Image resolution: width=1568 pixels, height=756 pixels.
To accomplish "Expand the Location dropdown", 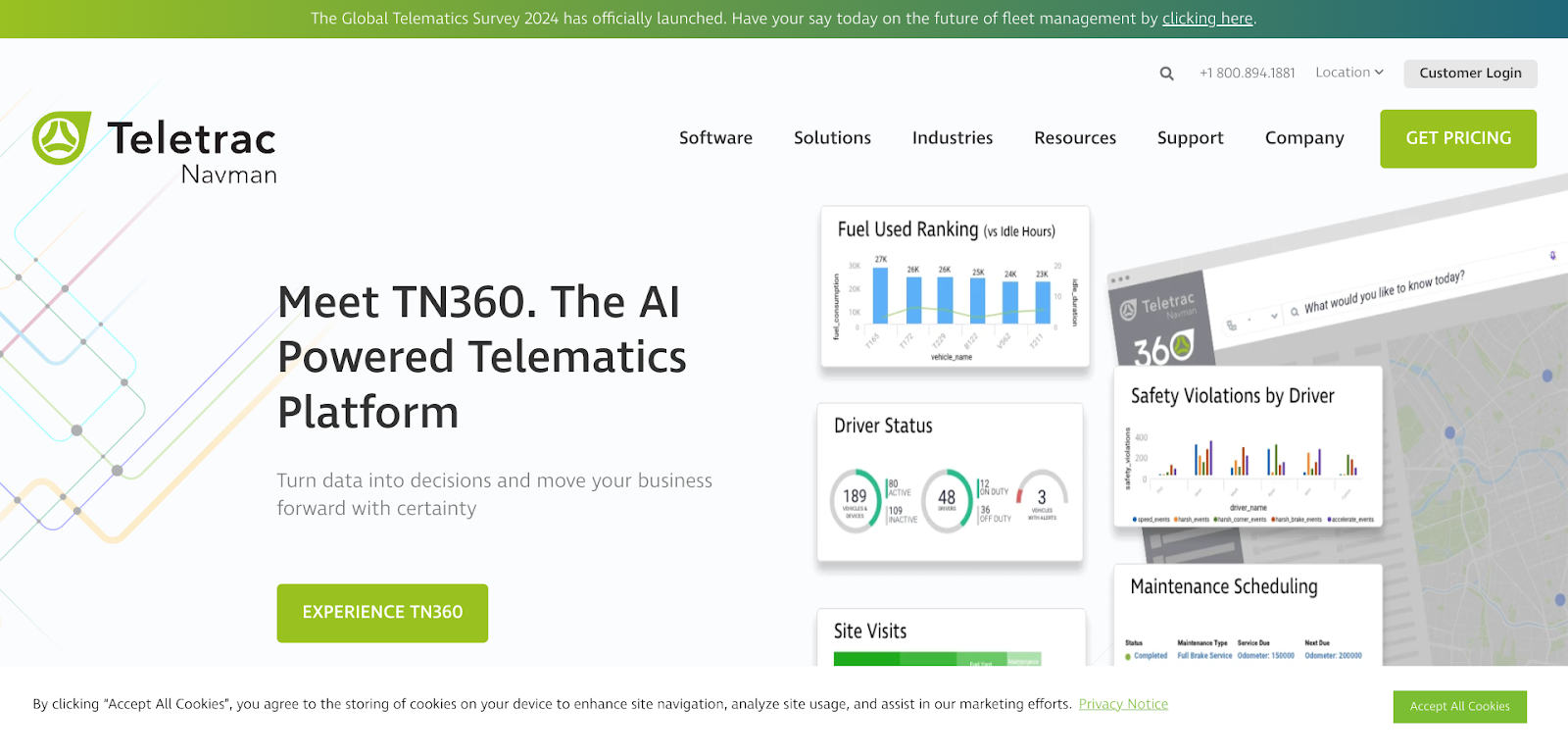I will (x=1349, y=73).
